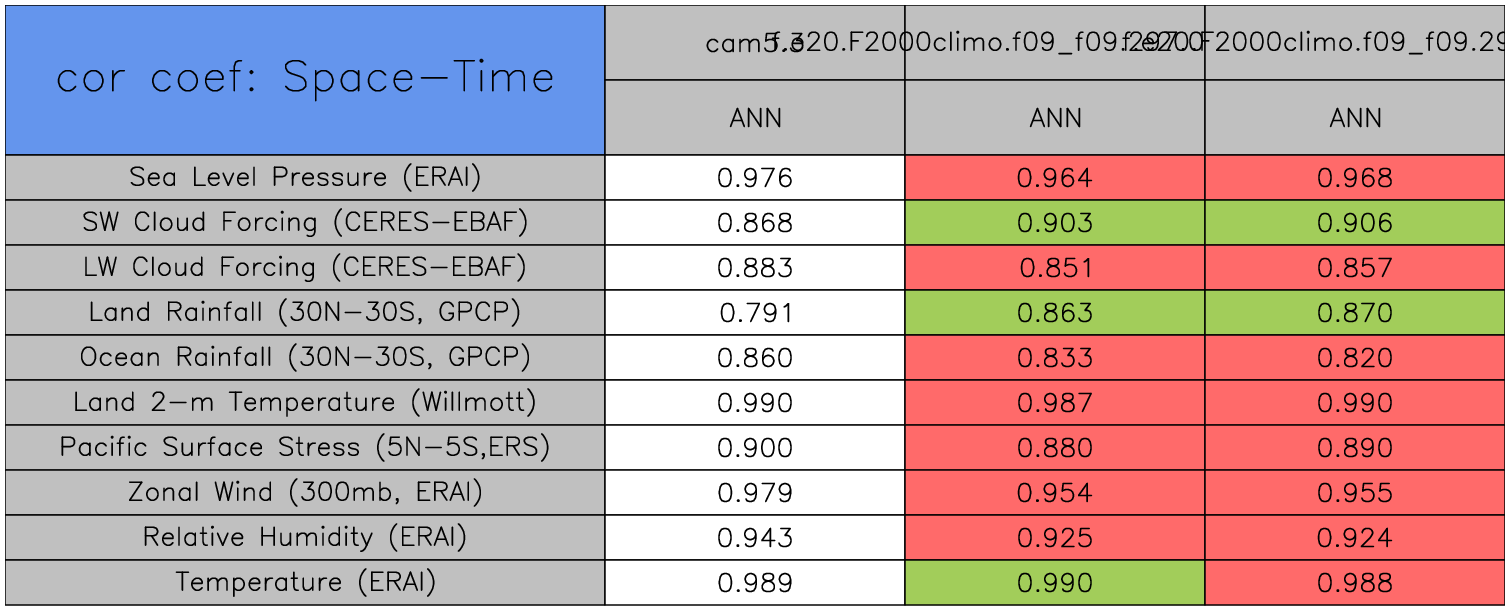Select the Relative Humidity (ERAI) row label
This screenshot has height=611, width=1510.
click(305, 538)
